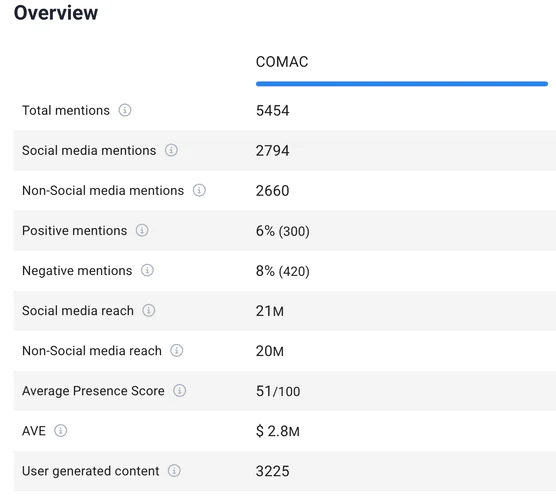Open info icon beside Social media reach

click(x=149, y=310)
